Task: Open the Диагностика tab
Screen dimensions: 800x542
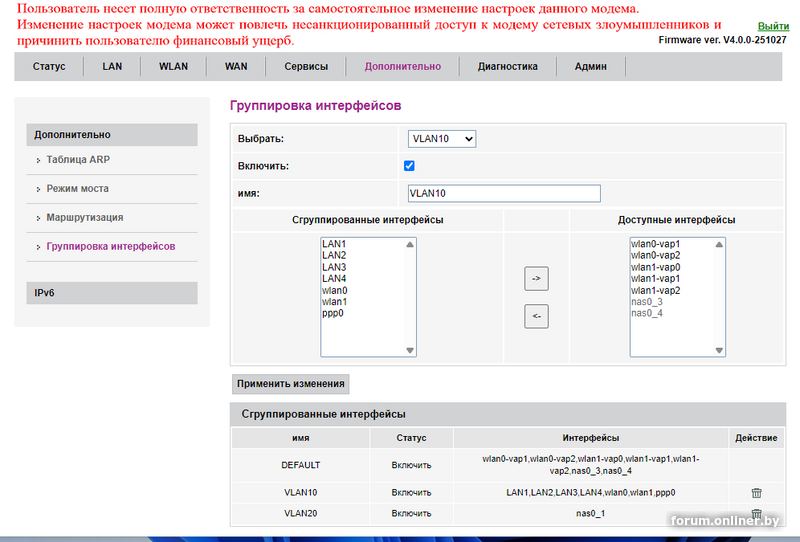Action: [x=508, y=66]
